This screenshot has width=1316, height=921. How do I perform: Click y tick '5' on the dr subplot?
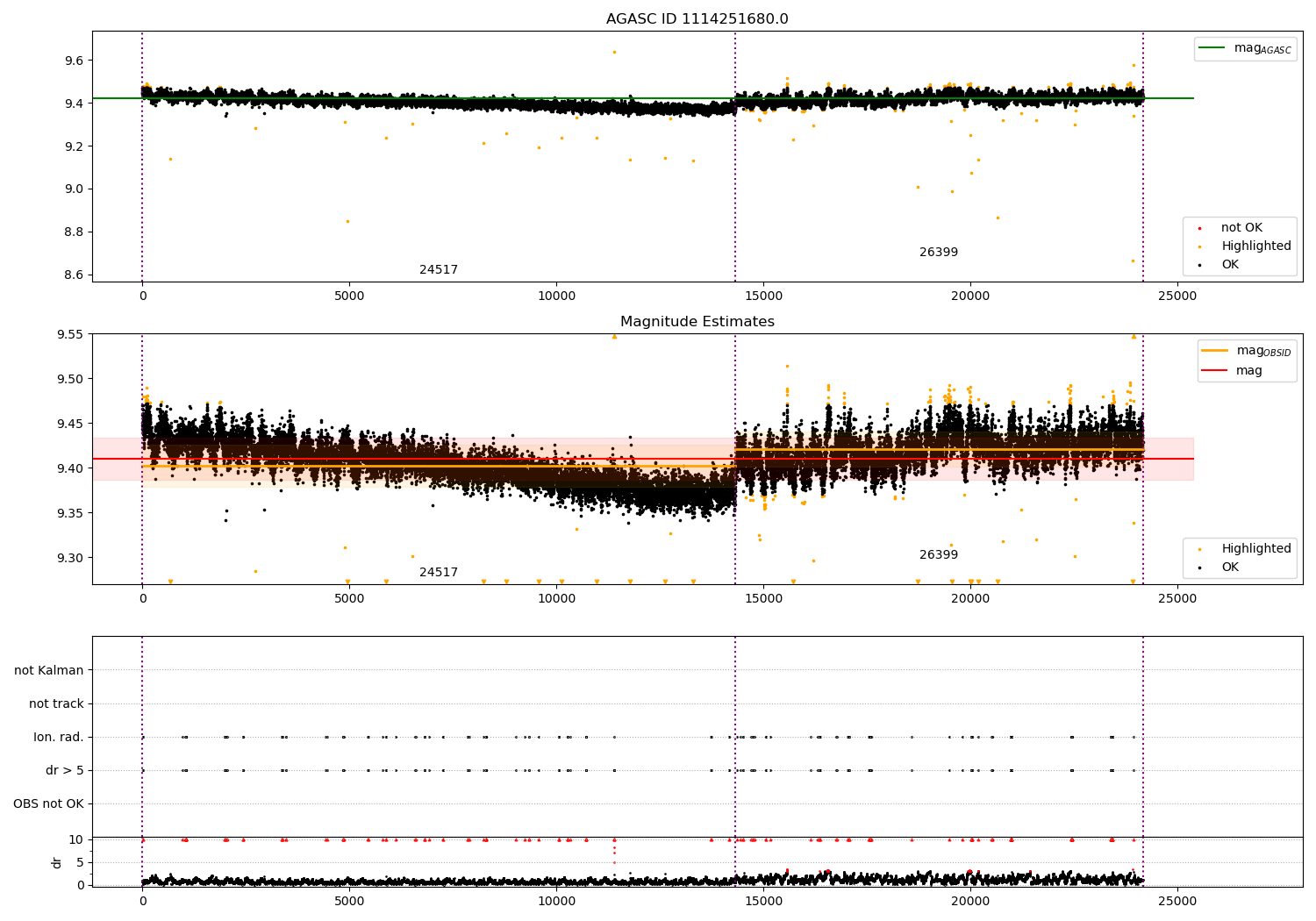pyautogui.click(x=81, y=863)
